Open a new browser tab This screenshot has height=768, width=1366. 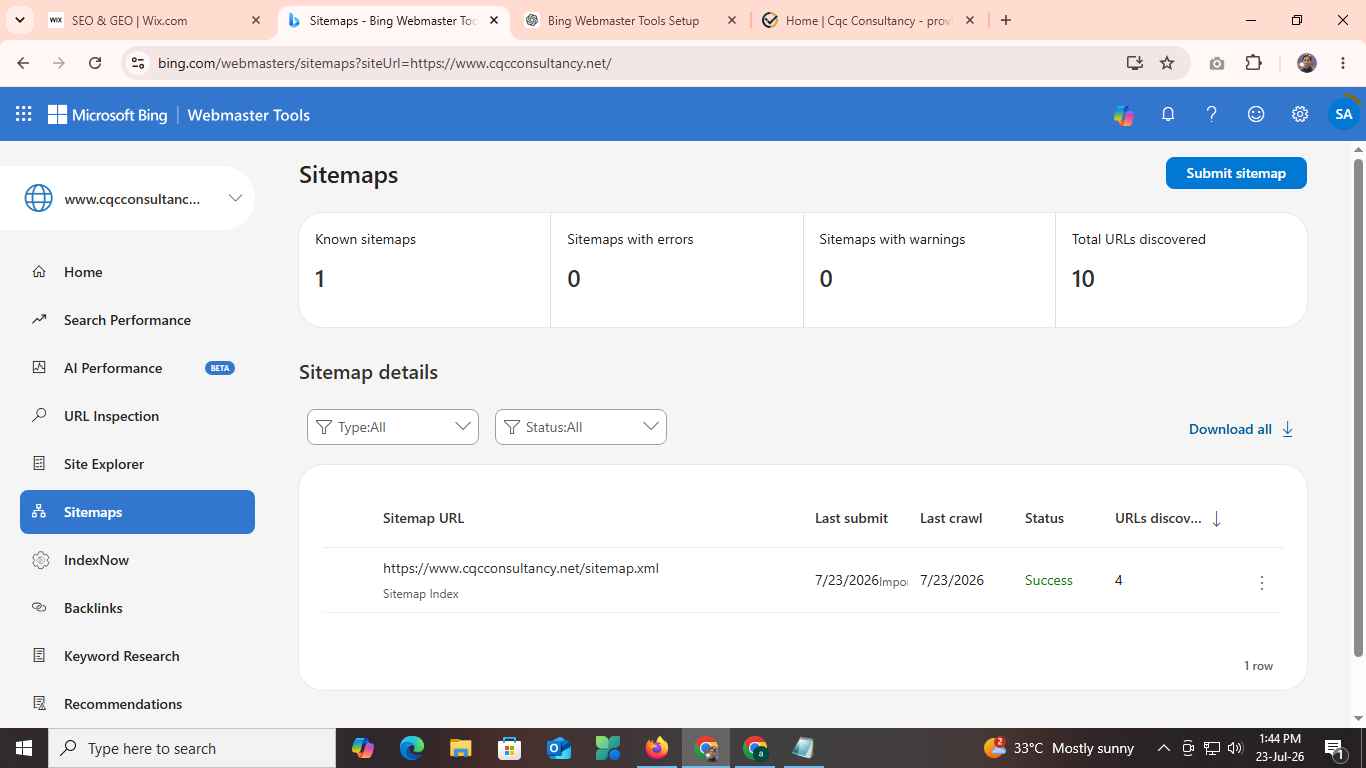tap(1006, 20)
